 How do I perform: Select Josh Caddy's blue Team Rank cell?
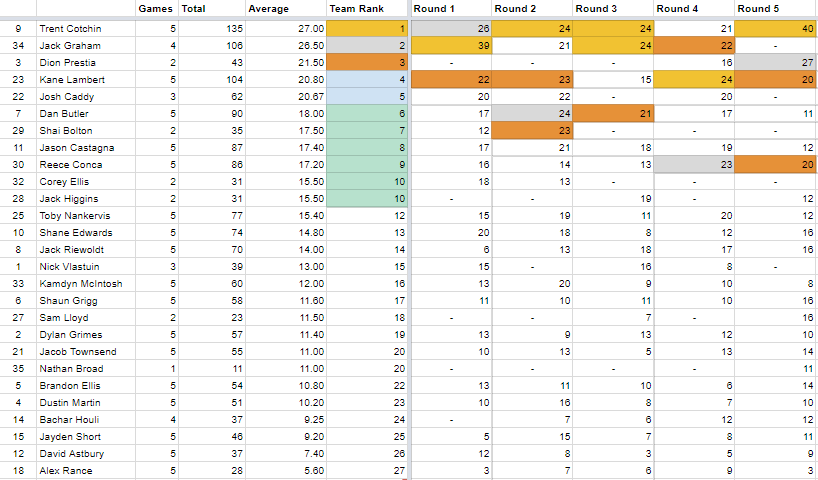(x=367, y=97)
